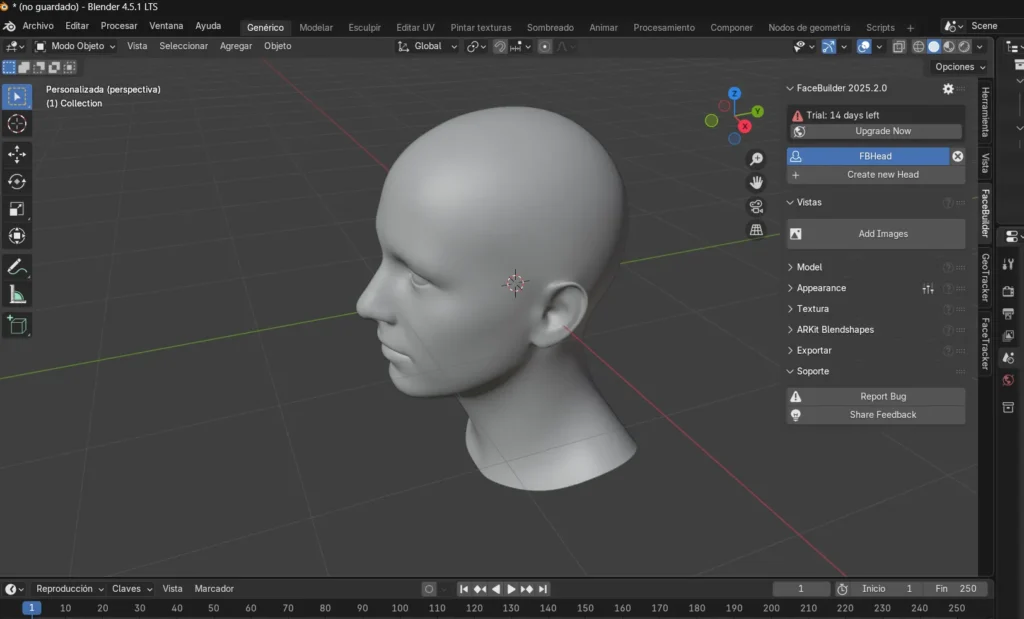Expand the ARKit Blendshapes section
The width and height of the screenshot is (1024, 619).
point(834,330)
